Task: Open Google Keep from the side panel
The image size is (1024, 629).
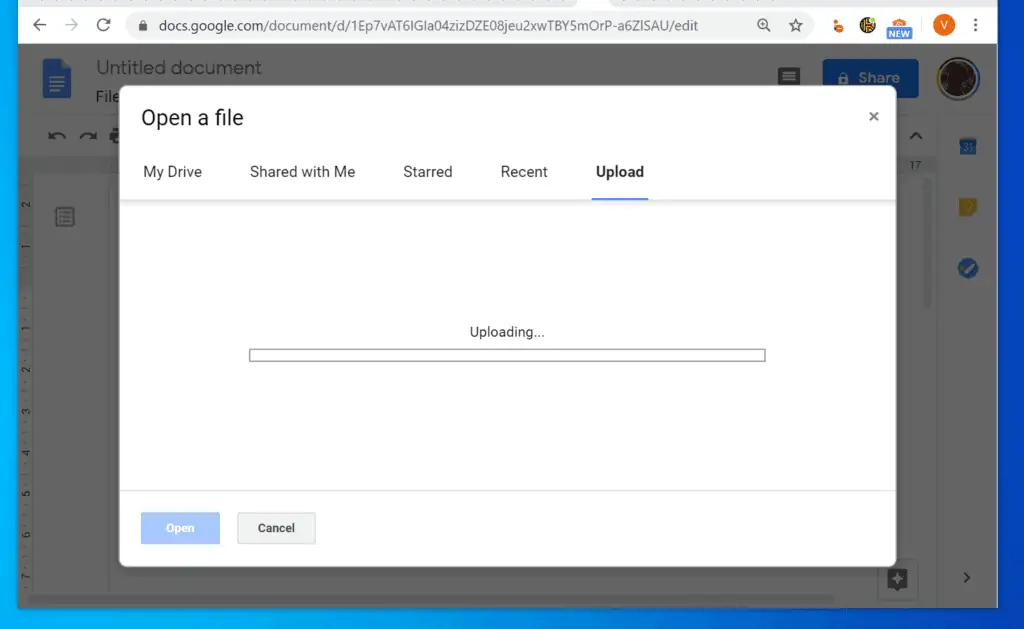Action: click(967, 207)
